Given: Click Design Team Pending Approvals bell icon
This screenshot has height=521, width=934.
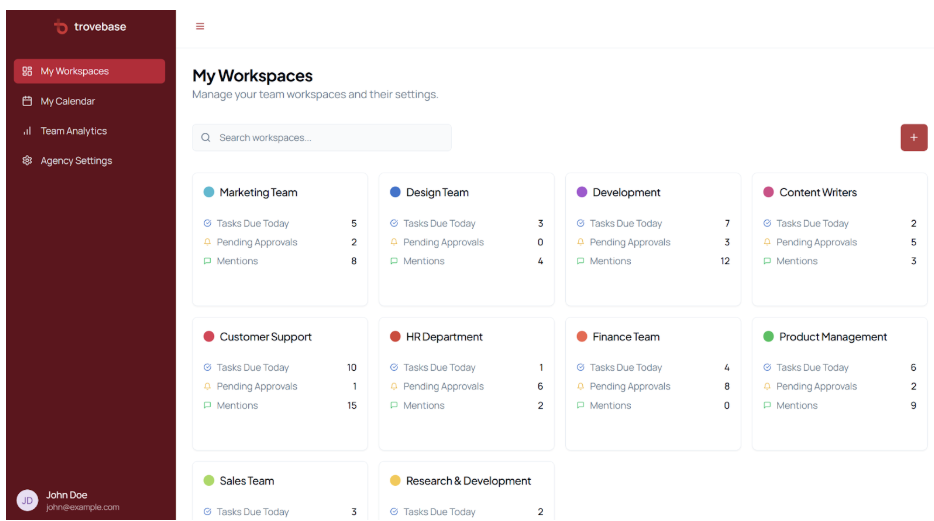Looking at the screenshot, I should (x=394, y=242).
